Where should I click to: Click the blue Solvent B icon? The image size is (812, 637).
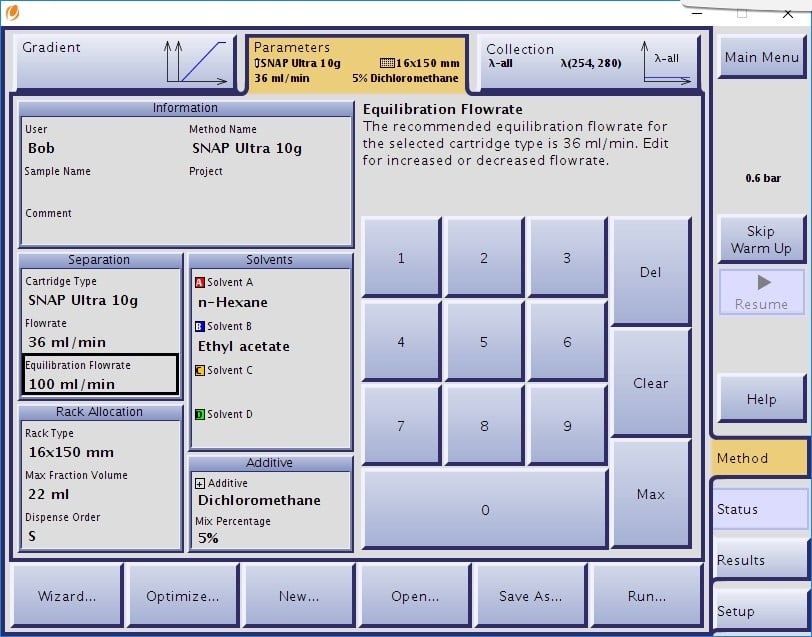pos(200,327)
